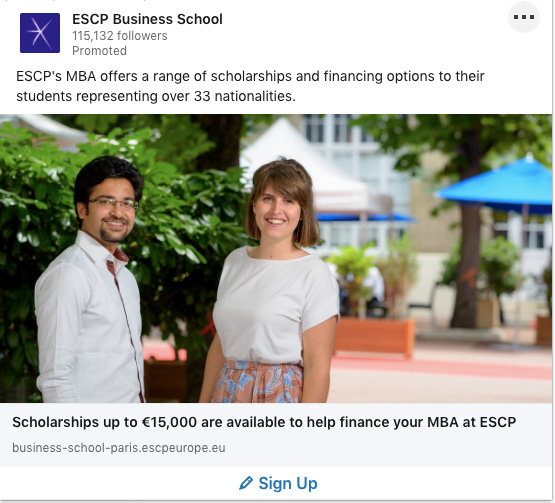Image resolution: width=555 pixels, height=503 pixels.
Task: Click the orange planter box in photo
Action: click(374, 336)
